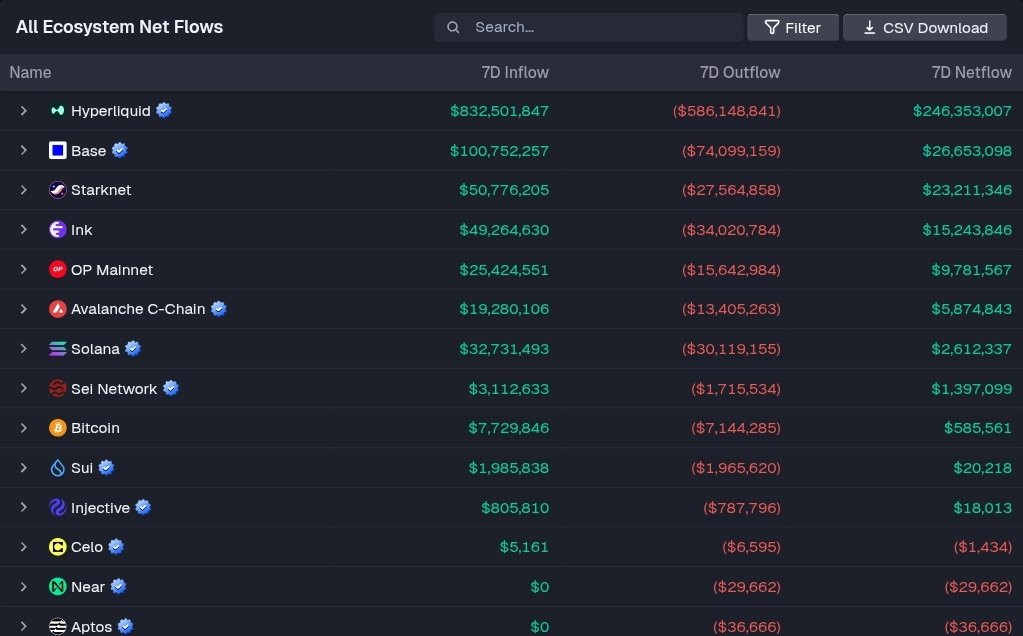This screenshot has width=1023, height=636.
Task: Click the Bitcoin orange logo icon
Action: point(57,428)
